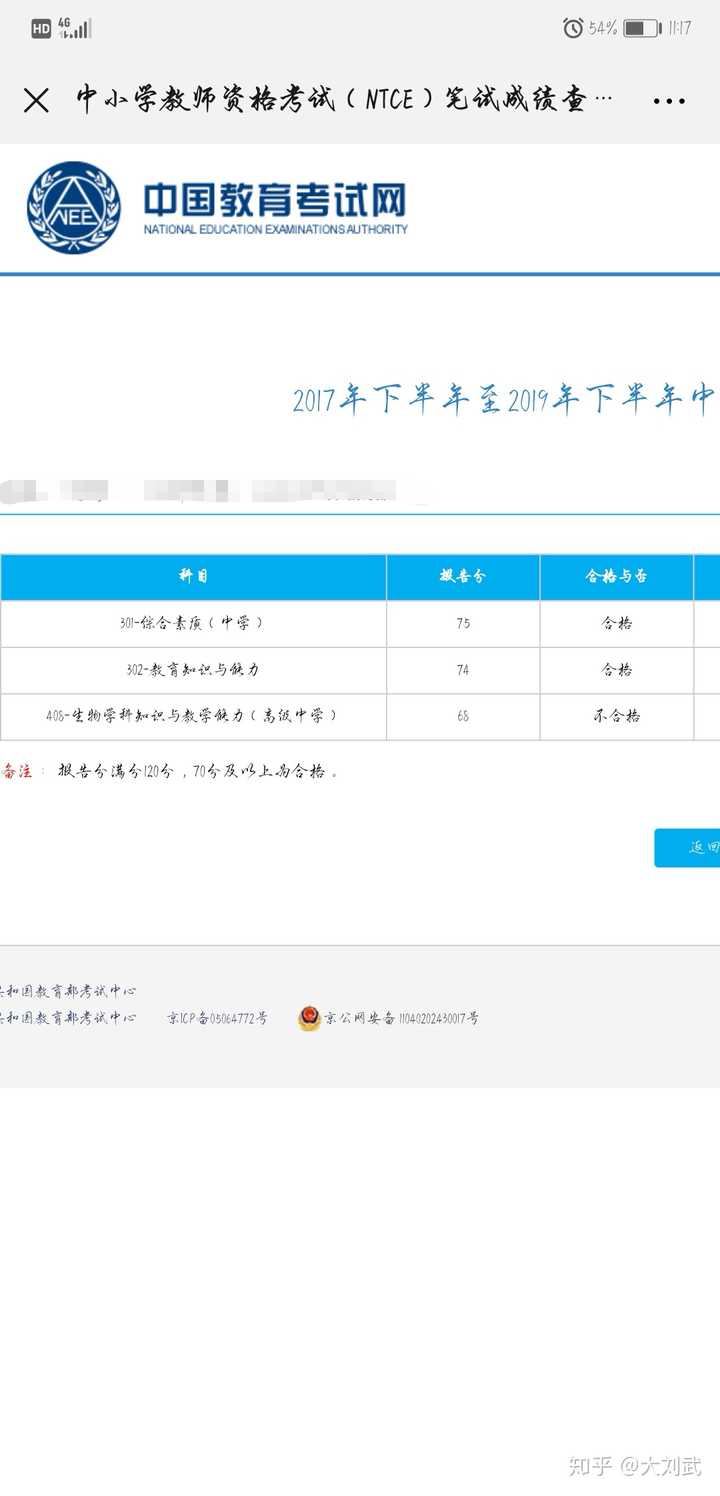Open the 京公网安备 police record link
720x1496 pixels.
pyautogui.click(x=401, y=1018)
